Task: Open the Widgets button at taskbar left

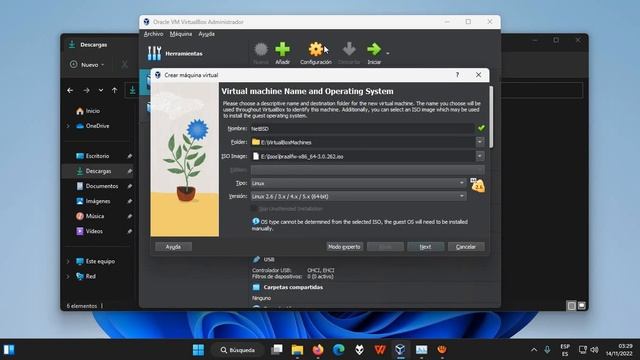Action: tap(9, 350)
